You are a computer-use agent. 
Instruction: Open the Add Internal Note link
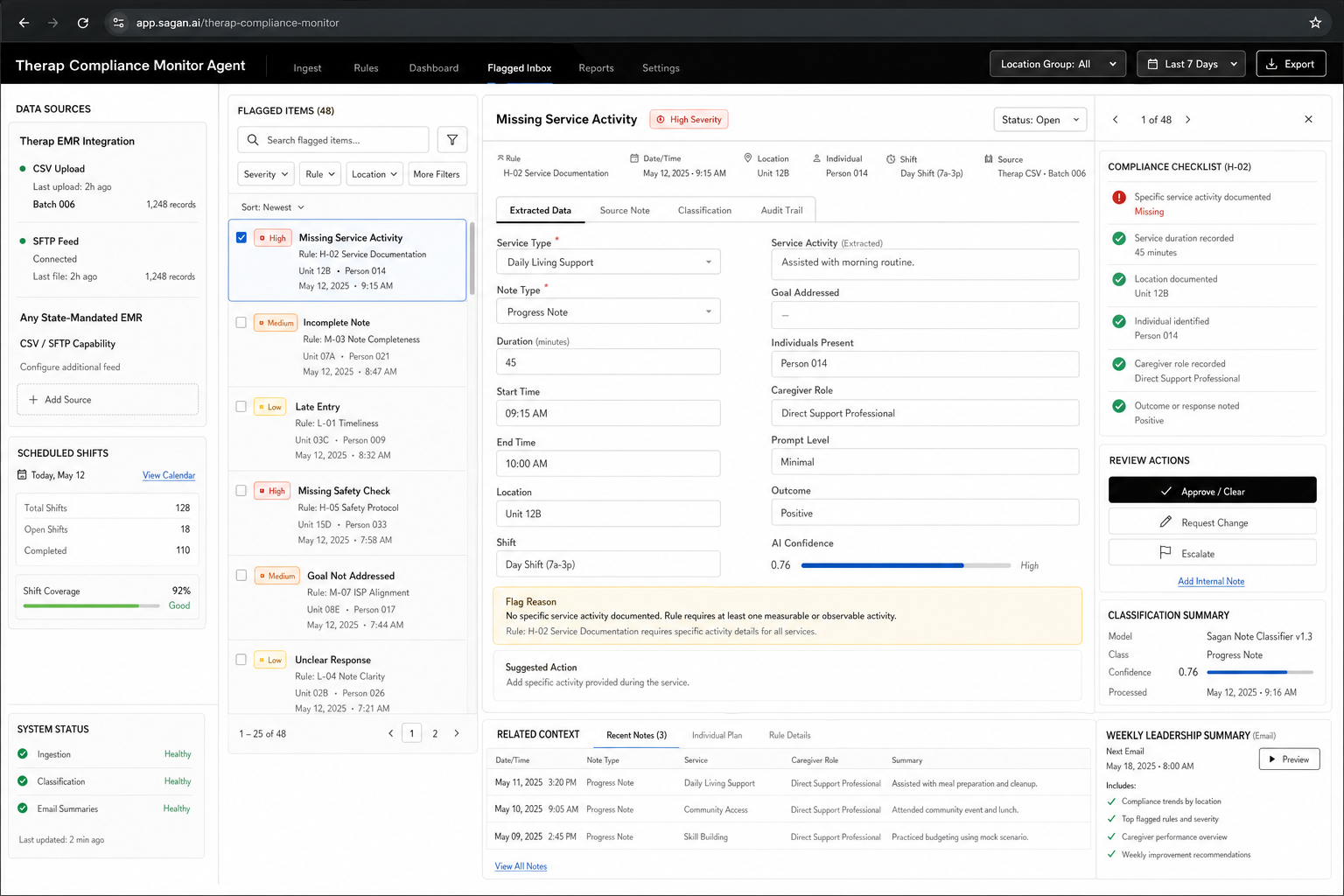[x=1211, y=581]
